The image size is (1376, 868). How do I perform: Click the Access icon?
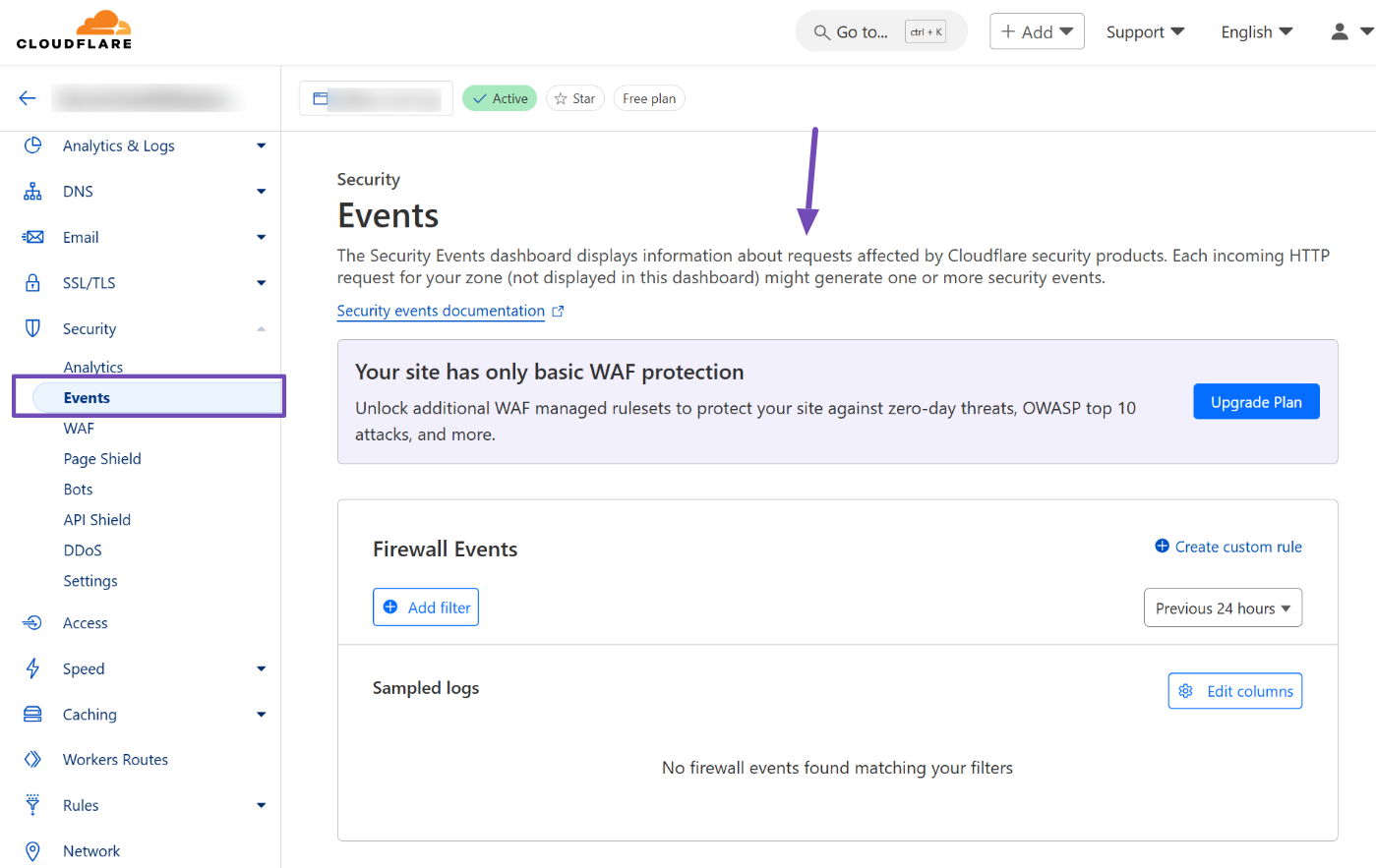[x=32, y=622]
